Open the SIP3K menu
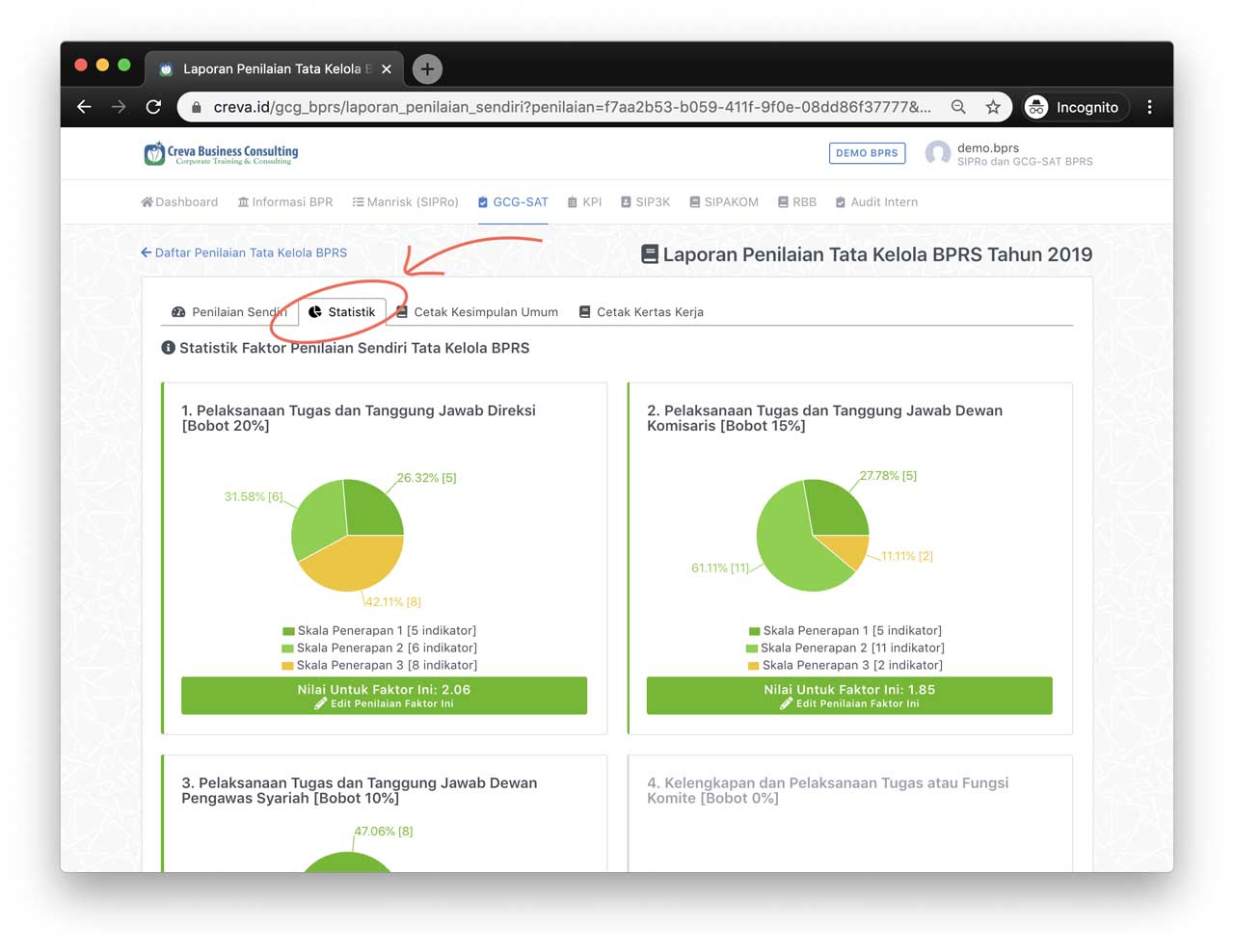This screenshot has width=1234, height=952. click(645, 202)
